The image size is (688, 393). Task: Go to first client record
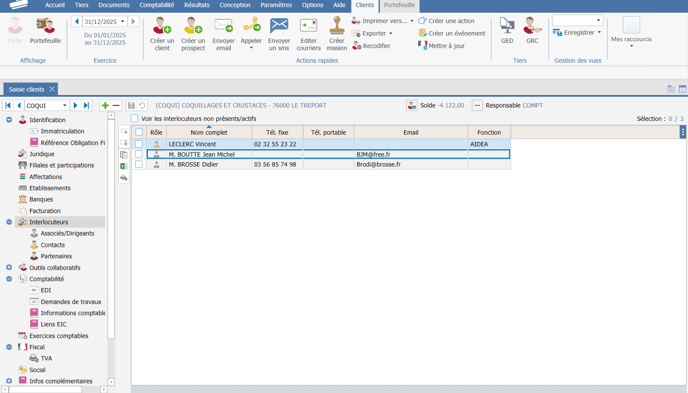(x=8, y=105)
